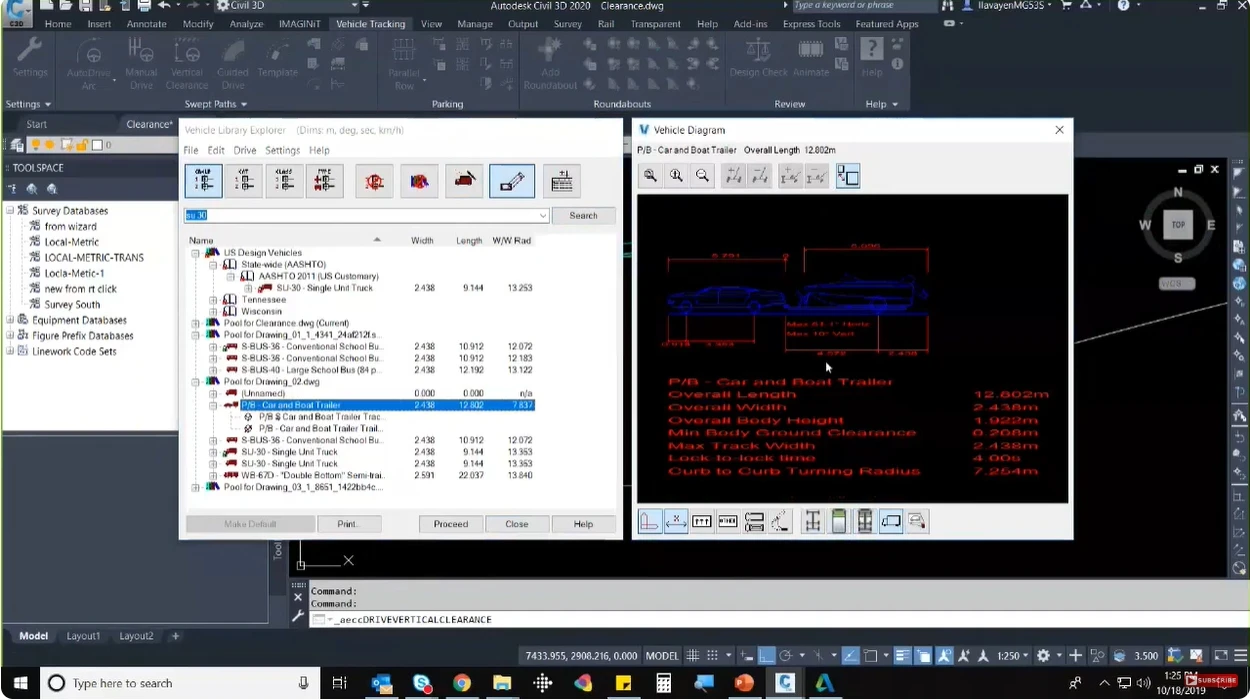The width and height of the screenshot is (1250, 700).
Task: Zoom in within the Vehicle Diagram window
Action: 674,176
